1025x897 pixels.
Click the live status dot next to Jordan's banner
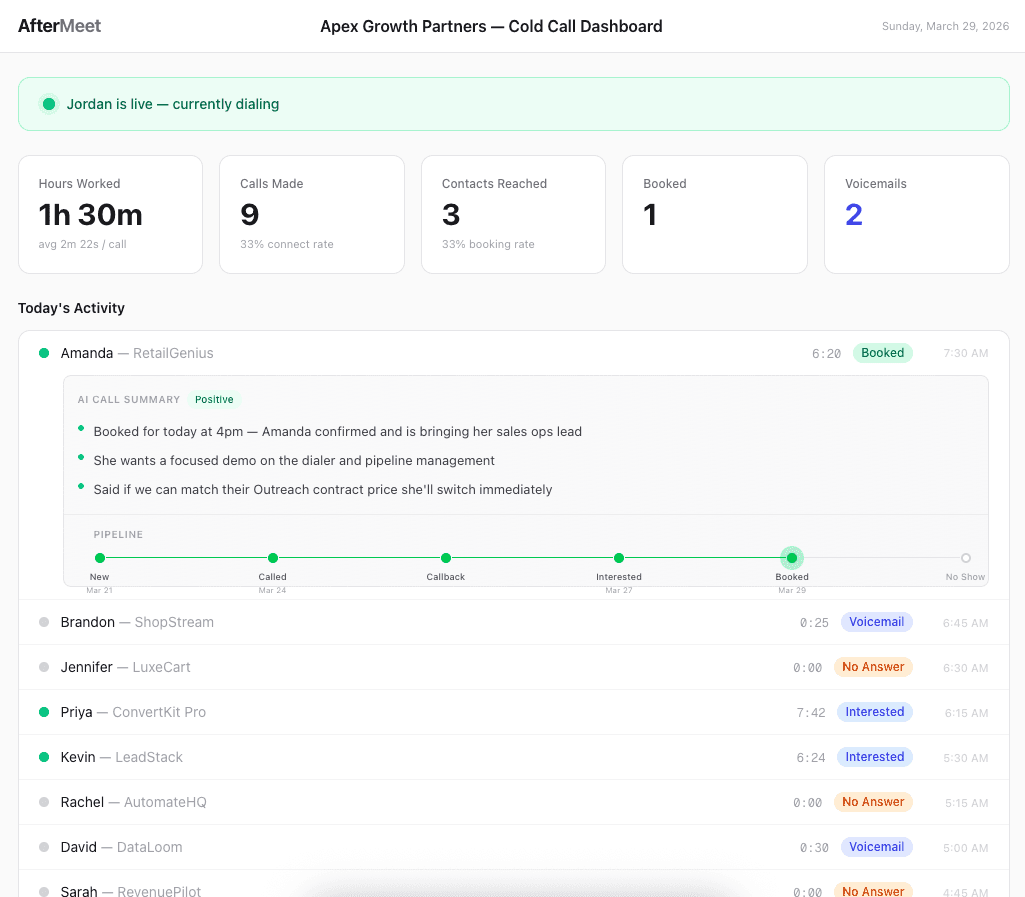click(48, 103)
